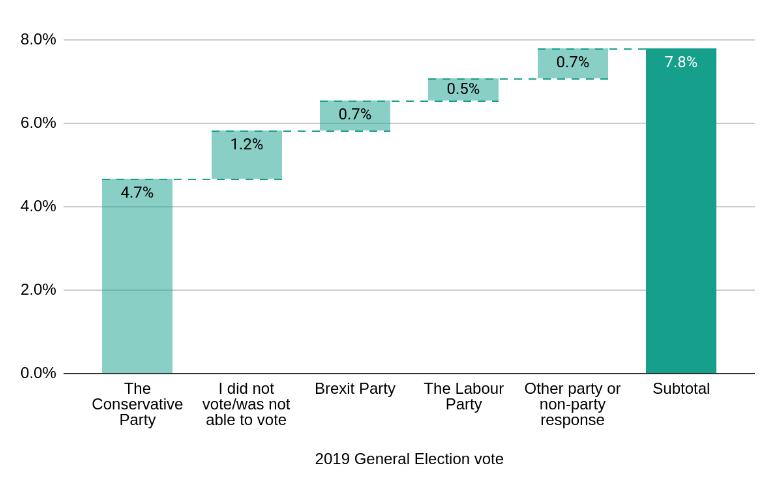Image resolution: width=781 pixels, height=491 pixels.
Task: Select 'Other party or non-party response' label
Action: (572, 404)
